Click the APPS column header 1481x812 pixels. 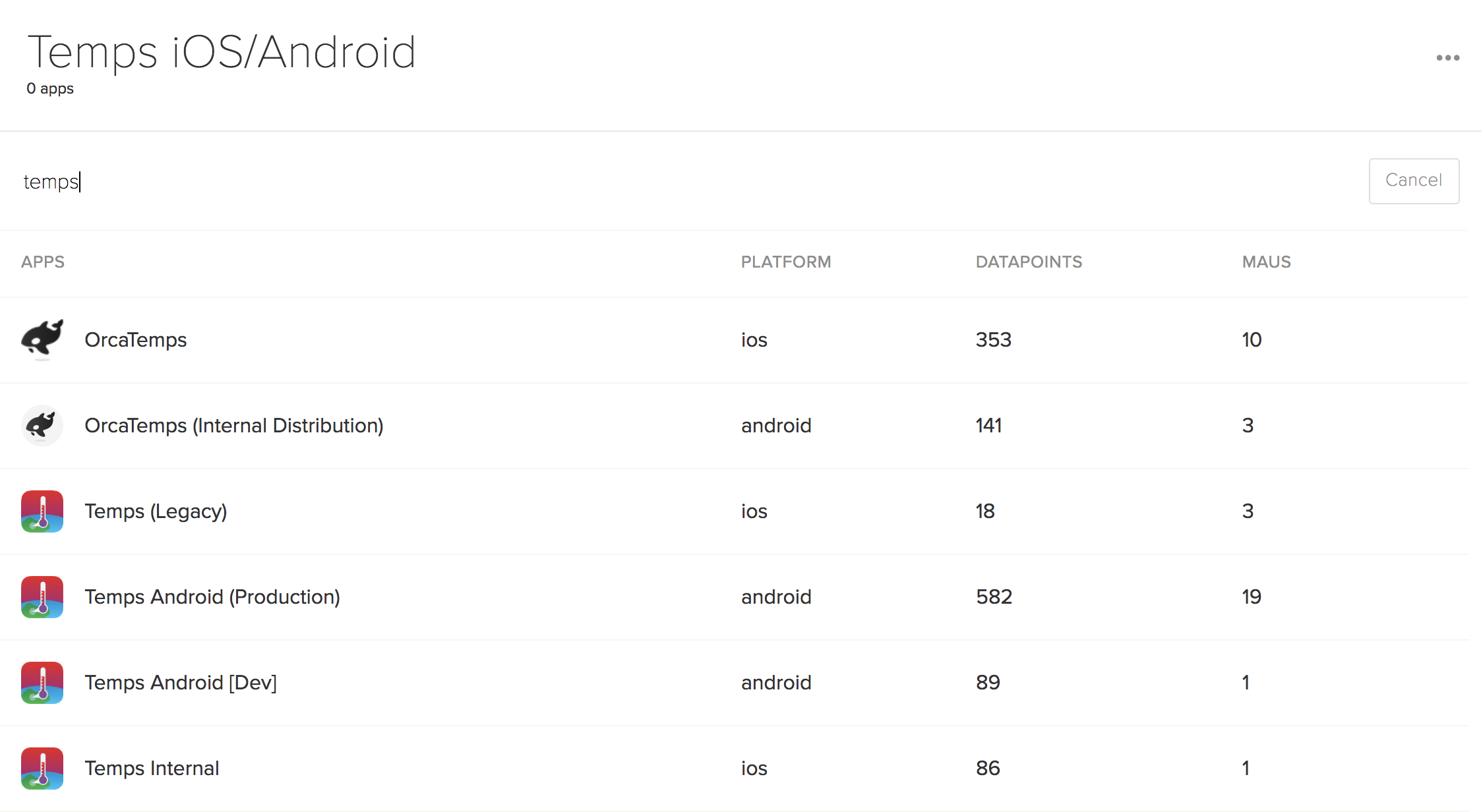(43, 262)
